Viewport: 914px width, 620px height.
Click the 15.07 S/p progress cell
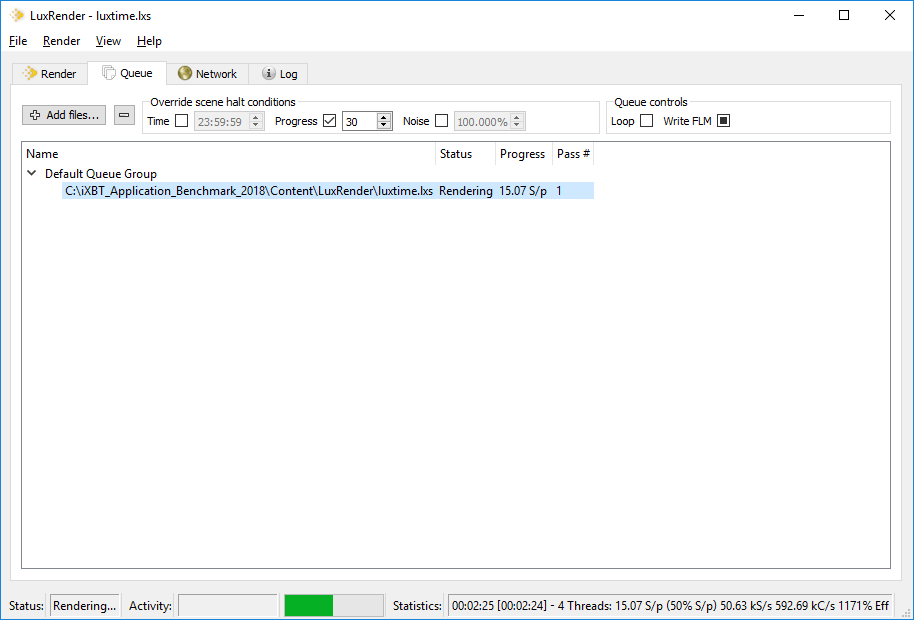coord(523,191)
